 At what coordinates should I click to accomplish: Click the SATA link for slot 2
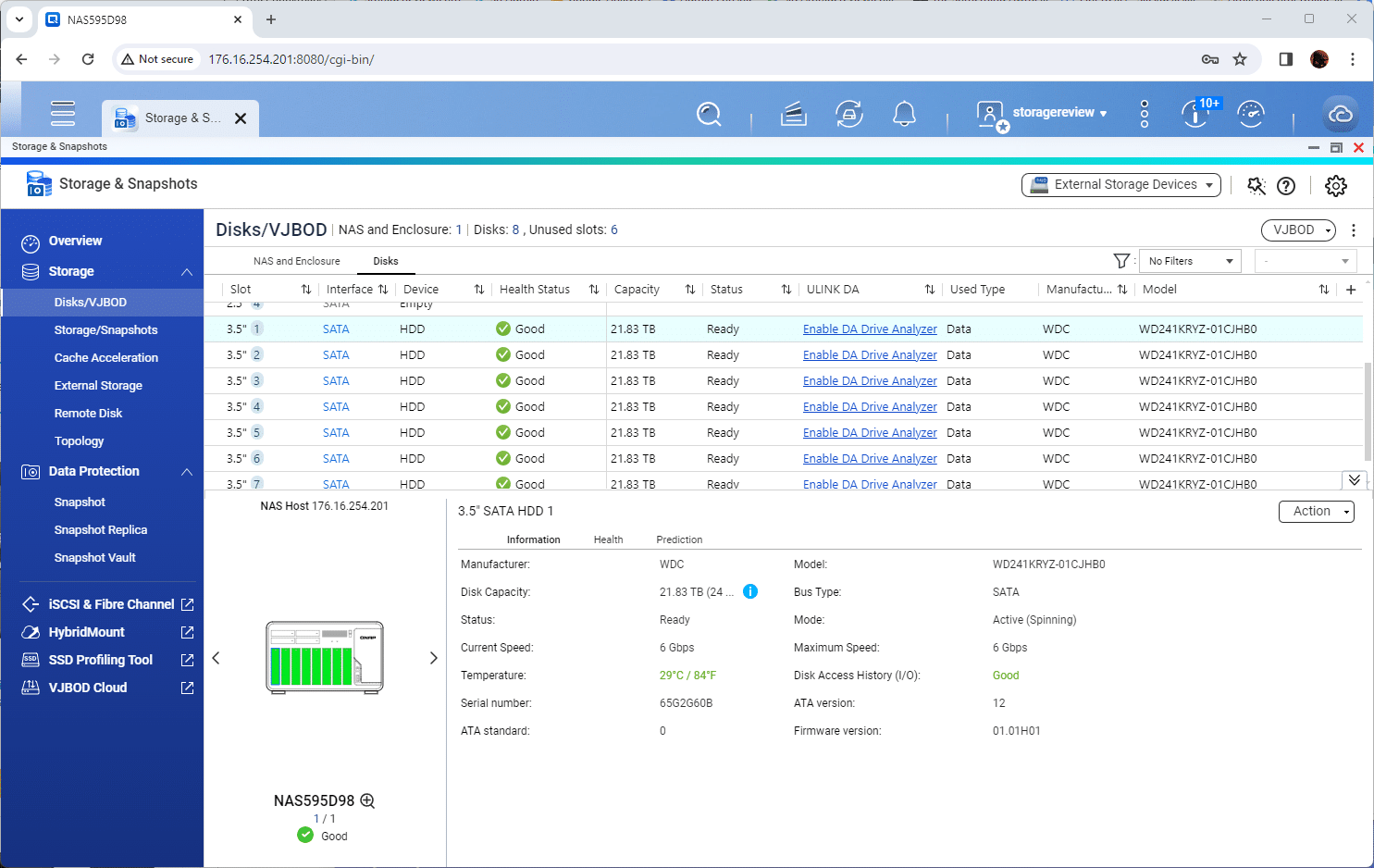(336, 355)
